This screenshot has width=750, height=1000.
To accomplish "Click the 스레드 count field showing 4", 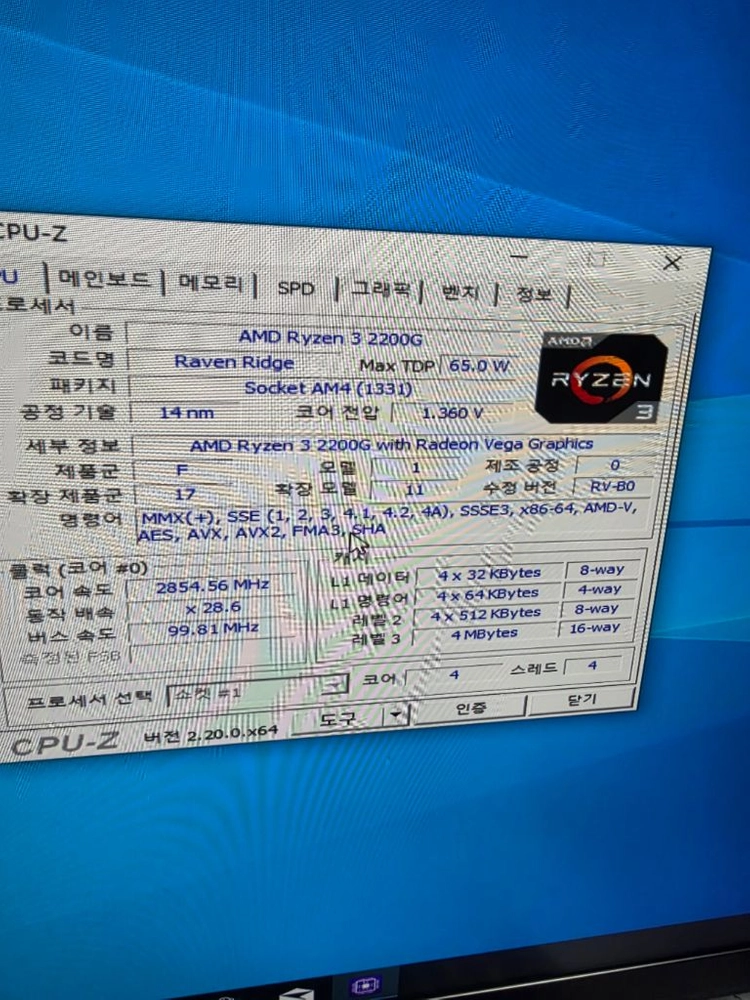I will (592, 665).
